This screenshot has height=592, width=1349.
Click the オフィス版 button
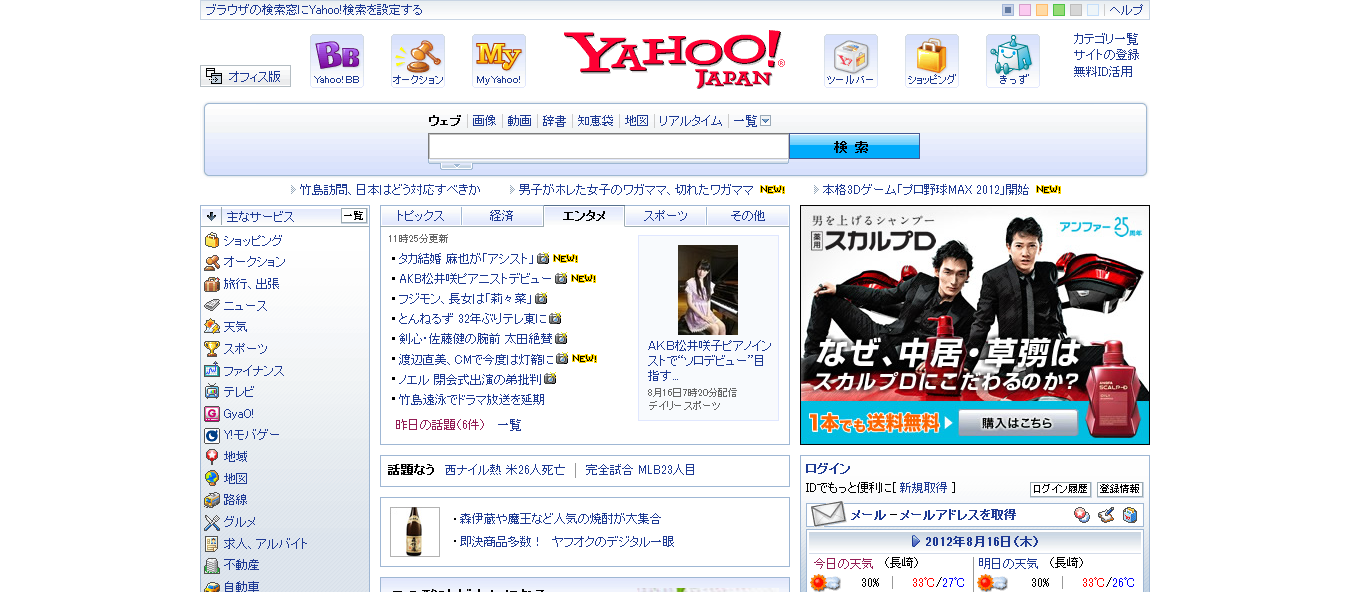[245, 76]
